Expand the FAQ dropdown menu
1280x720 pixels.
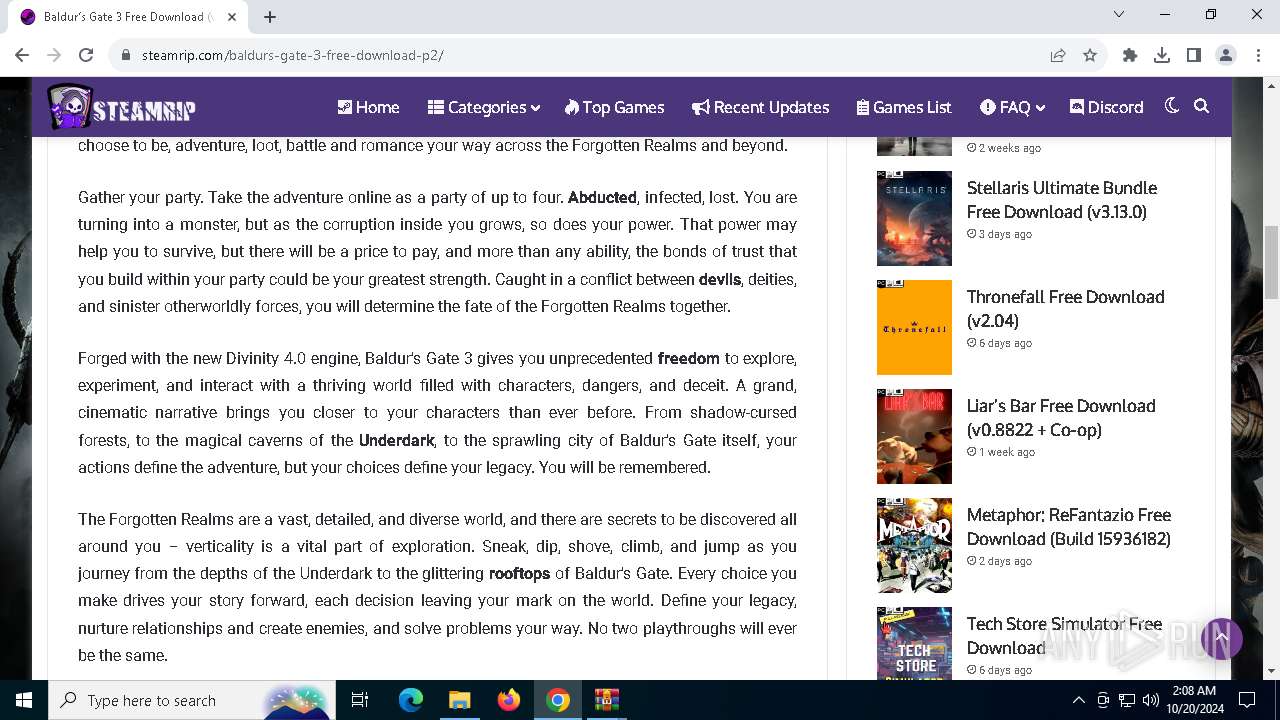[x=1012, y=107]
